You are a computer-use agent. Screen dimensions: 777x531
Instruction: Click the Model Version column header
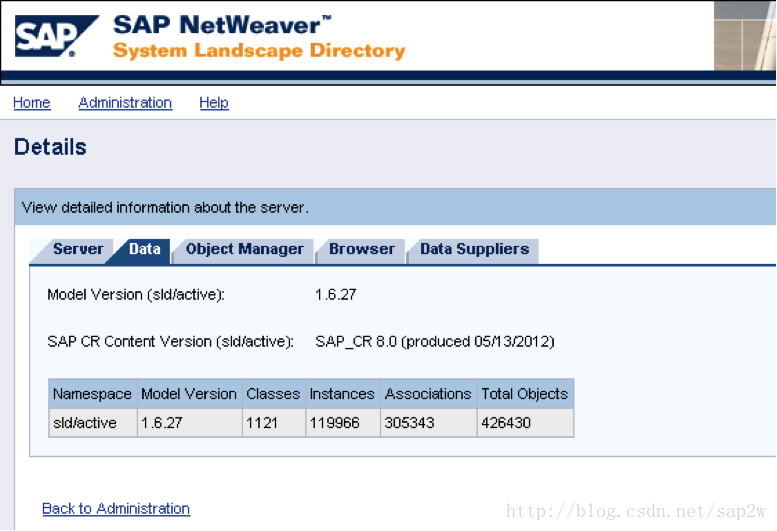[x=190, y=394]
